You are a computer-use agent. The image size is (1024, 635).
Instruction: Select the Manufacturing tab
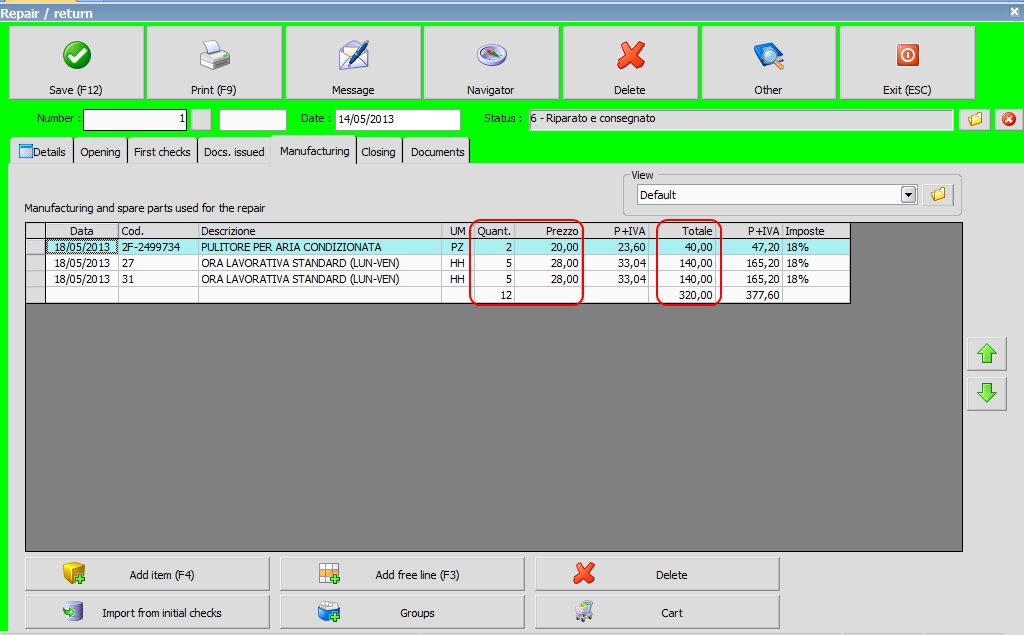(x=314, y=150)
